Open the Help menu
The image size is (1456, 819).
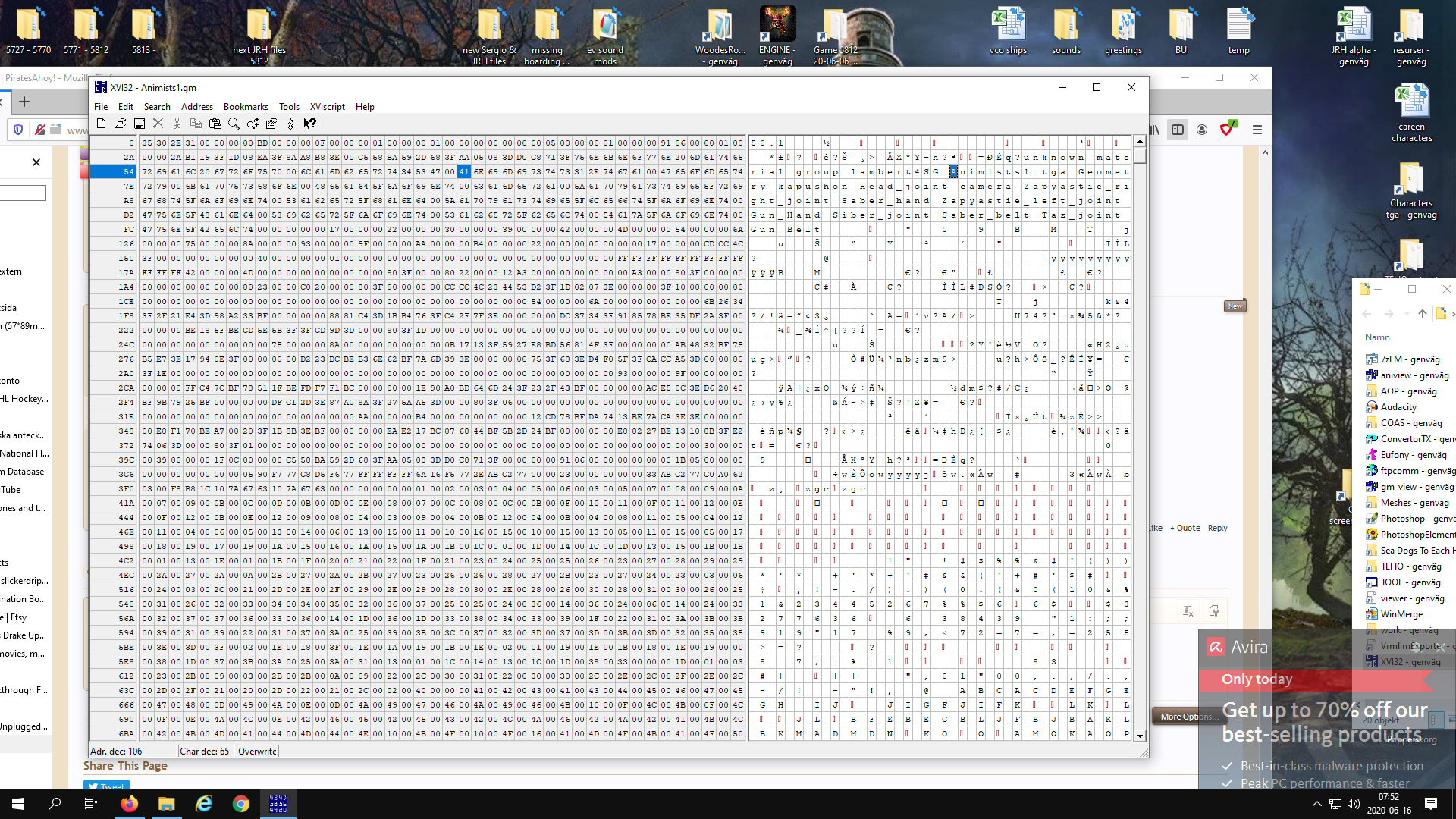[x=365, y=107]
